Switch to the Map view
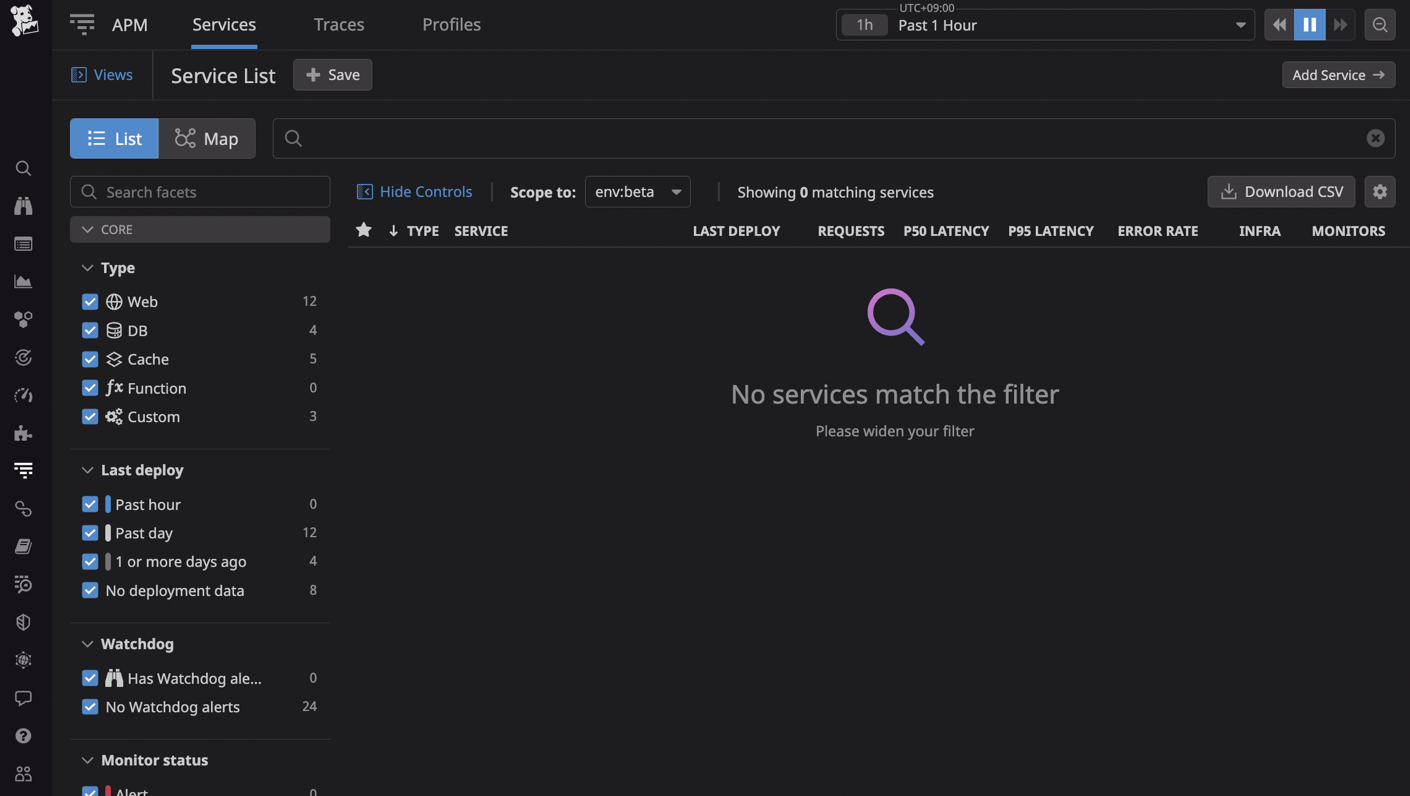 207,138
